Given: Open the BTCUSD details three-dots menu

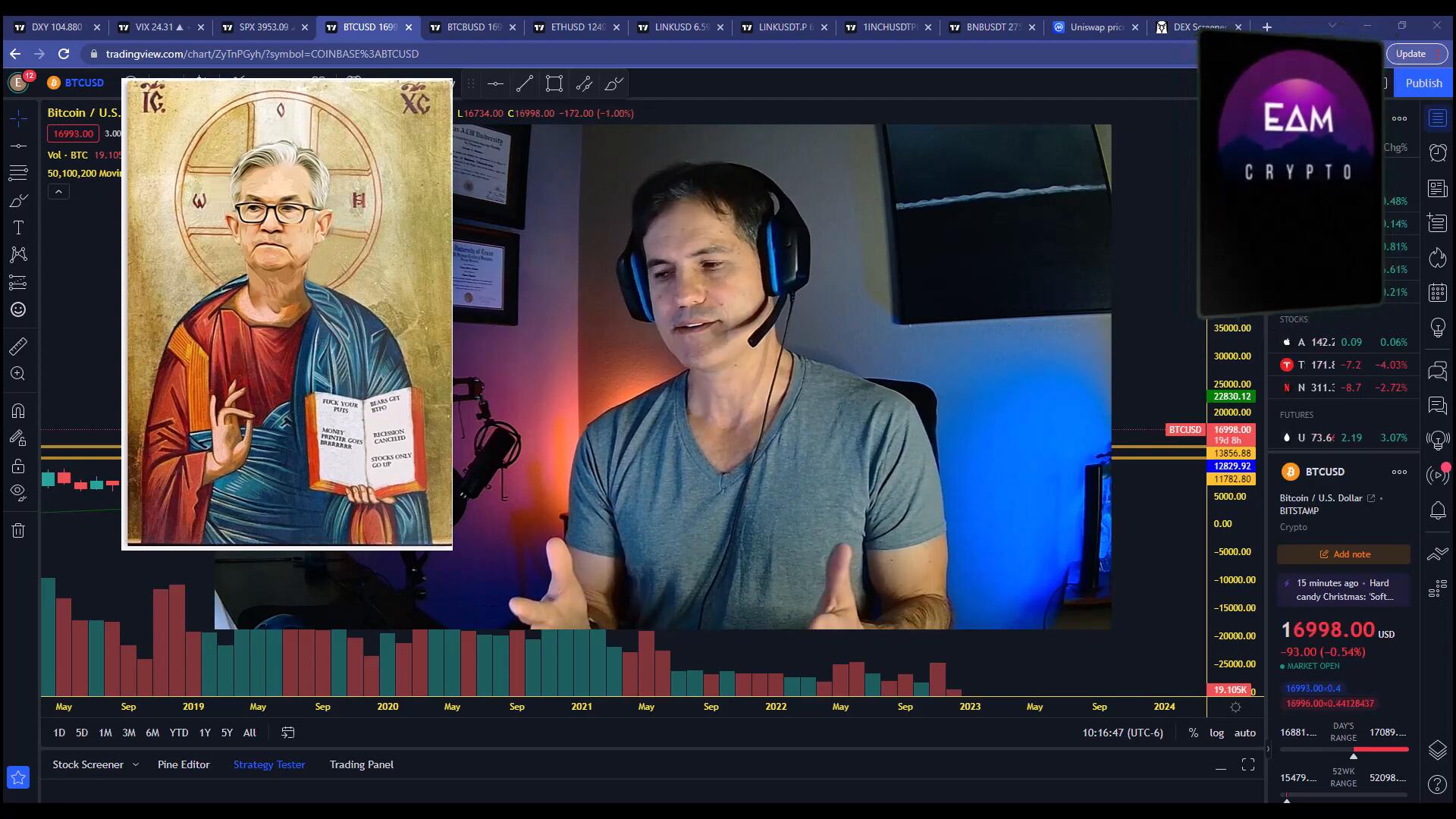Looking at the screenshot, I should click(x=1399, y=472).
